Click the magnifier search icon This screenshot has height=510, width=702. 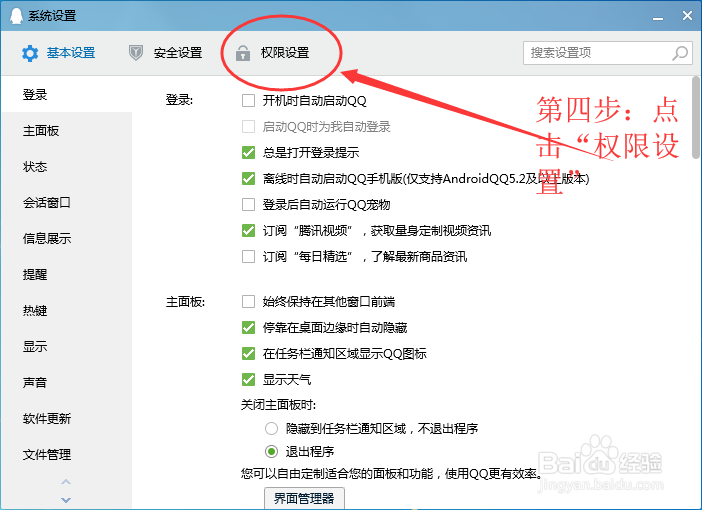tap(680, 53)
